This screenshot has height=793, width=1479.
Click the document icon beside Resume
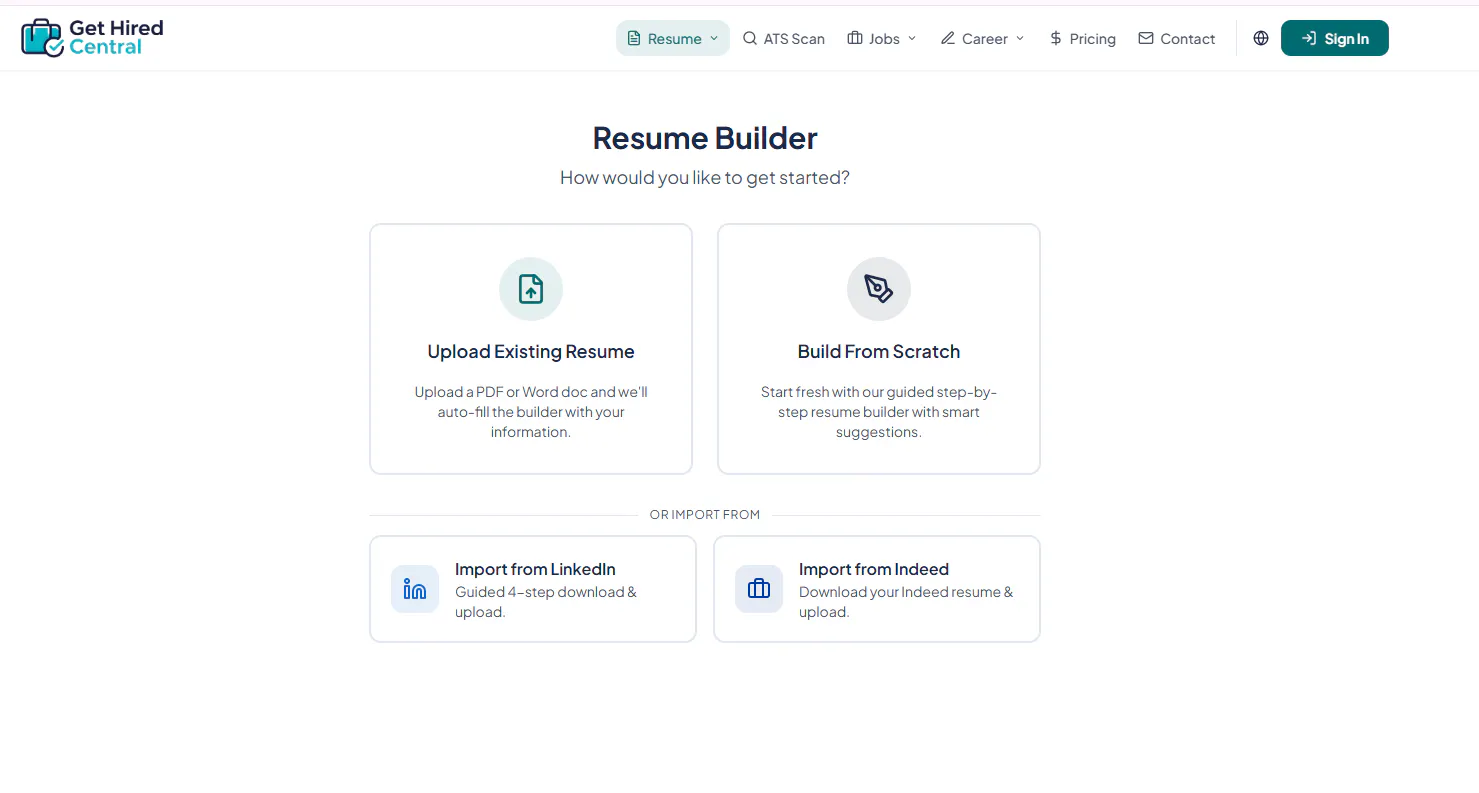click(x=634, y=38)
